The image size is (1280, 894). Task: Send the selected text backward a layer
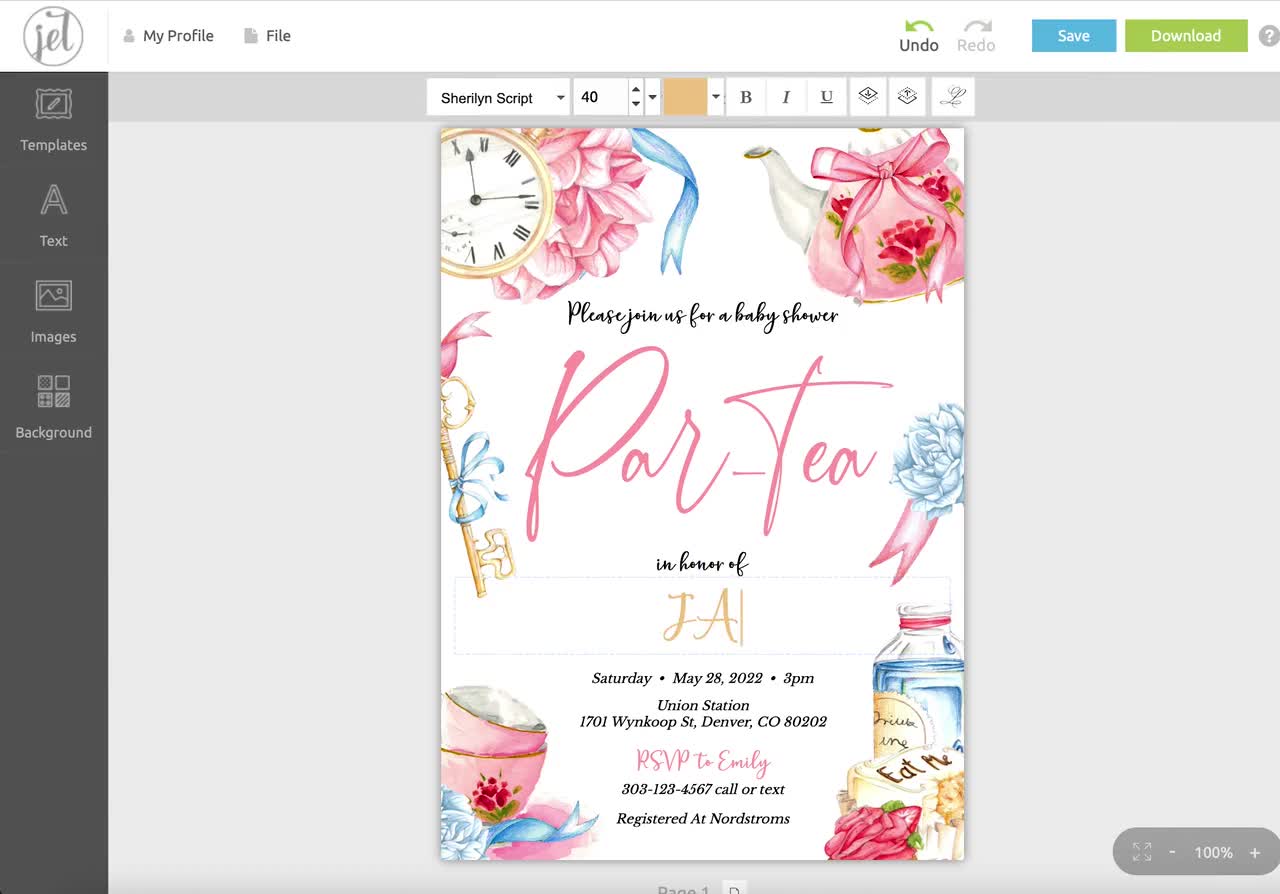point(868,96)
